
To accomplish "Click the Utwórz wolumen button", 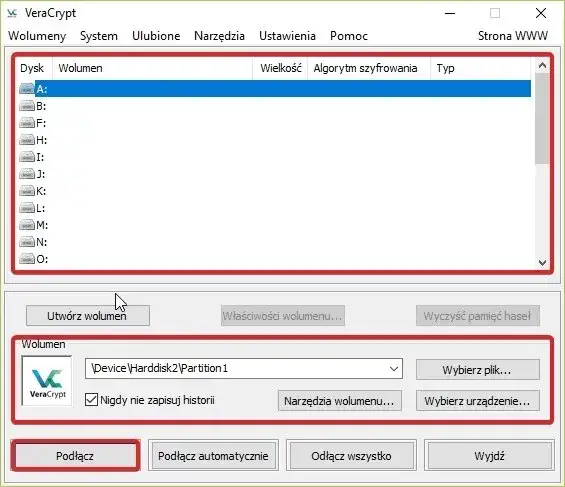I will 88,316.
